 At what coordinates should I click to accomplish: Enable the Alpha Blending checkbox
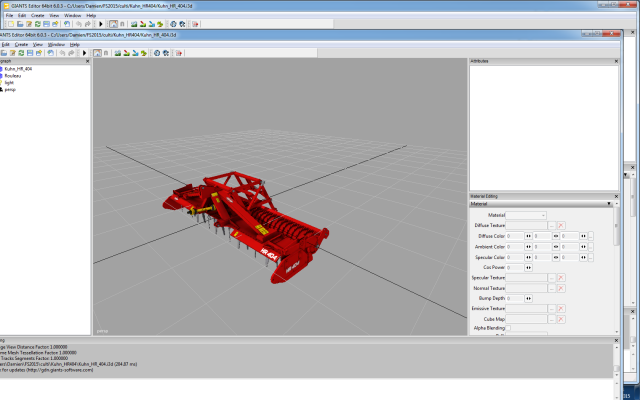tap(508, 328)
